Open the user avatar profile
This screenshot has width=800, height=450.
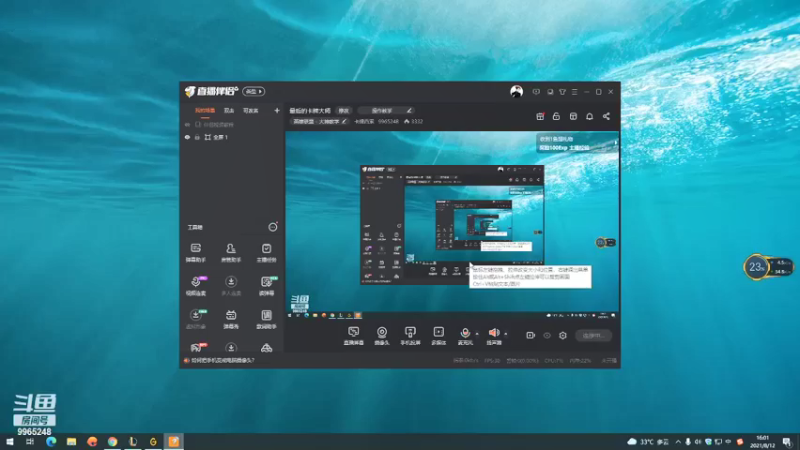tap(516, 92)
